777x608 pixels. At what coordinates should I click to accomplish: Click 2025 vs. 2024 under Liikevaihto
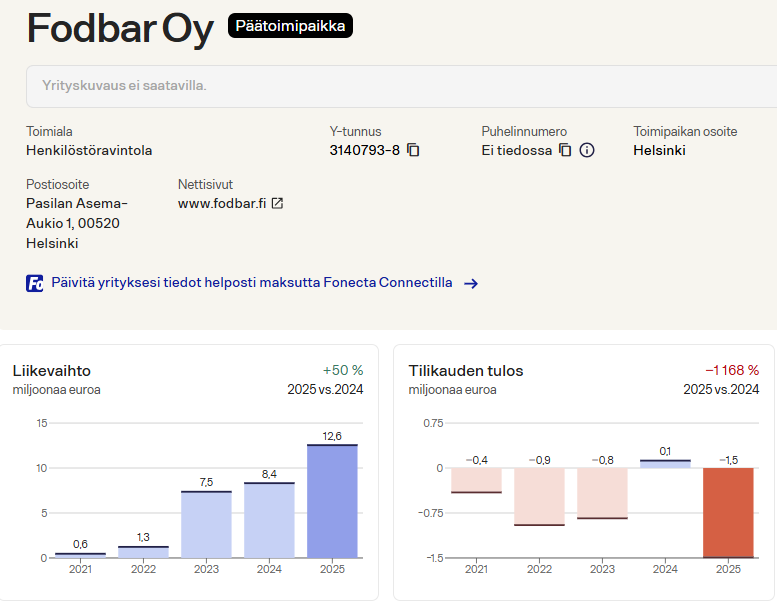325,389
